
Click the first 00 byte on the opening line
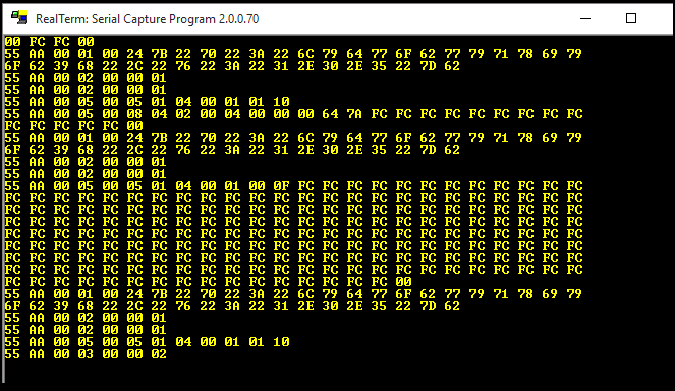click(x=12, y=42)
